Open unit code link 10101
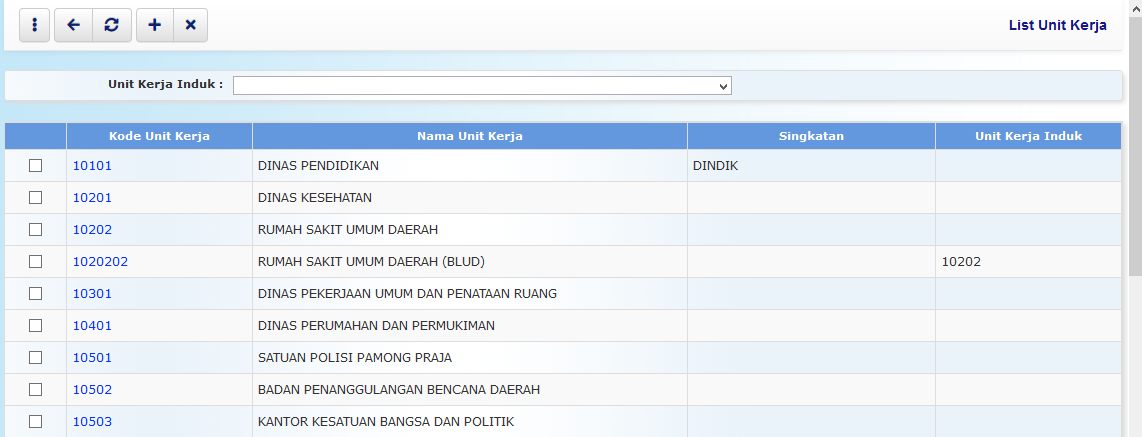Image resolution: width=1142 pixels, height=437 pixels. click(x=92, y=166)
